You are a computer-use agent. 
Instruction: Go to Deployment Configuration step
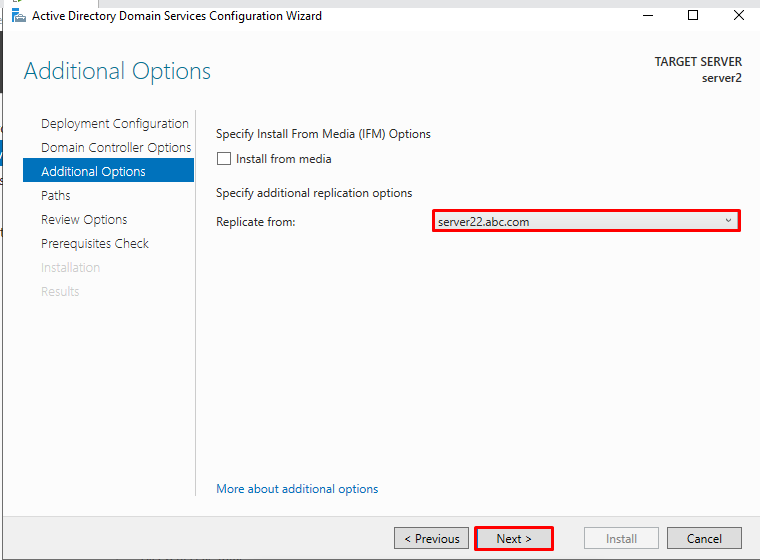point(115,124)
